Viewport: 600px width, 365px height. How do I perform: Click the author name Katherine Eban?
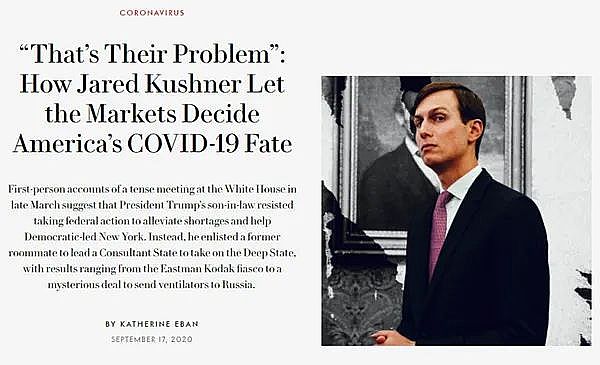tap(160, 324)
